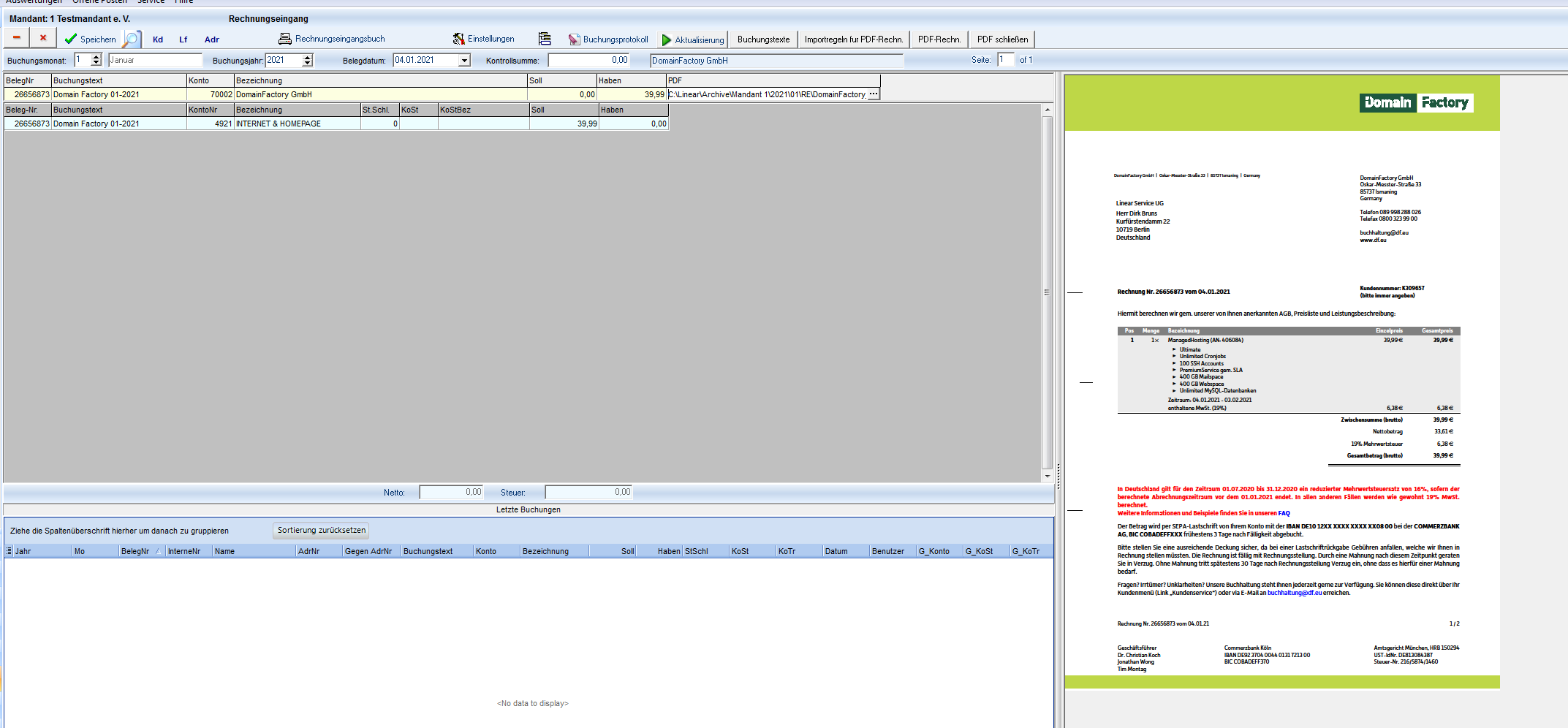Increase Buchungsmonat with up arrow
Screen dimensions: 1568x728
point(96,57)
